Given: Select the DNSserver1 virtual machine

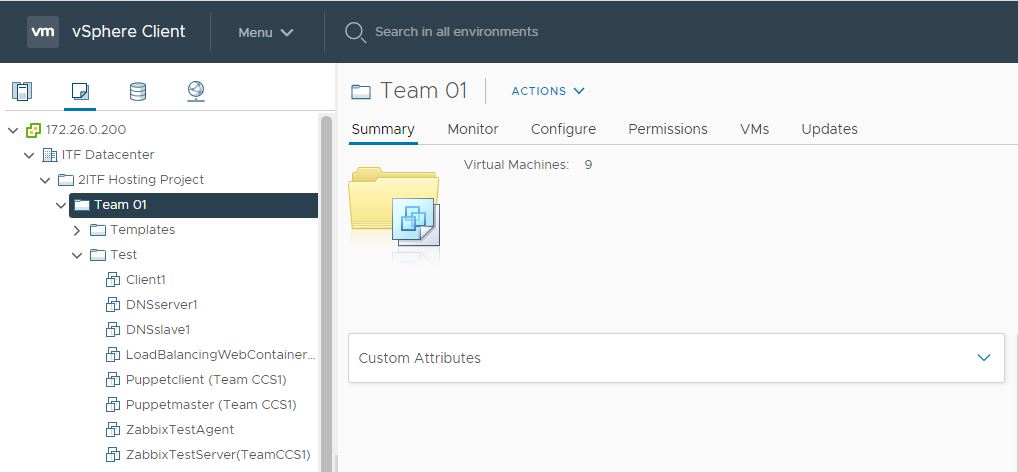Looking at the screenshot, I should point(161,305).
